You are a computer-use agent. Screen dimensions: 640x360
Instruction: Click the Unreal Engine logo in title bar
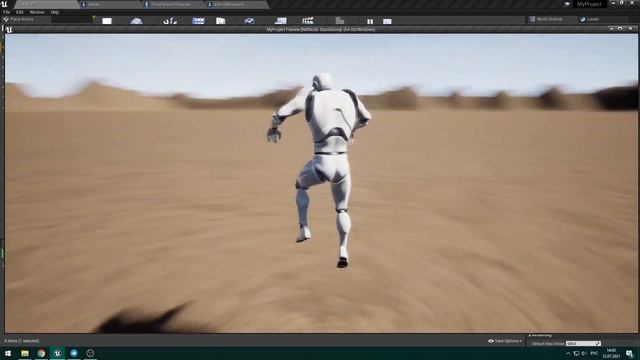pyautogui.click(x=5, y=4)
